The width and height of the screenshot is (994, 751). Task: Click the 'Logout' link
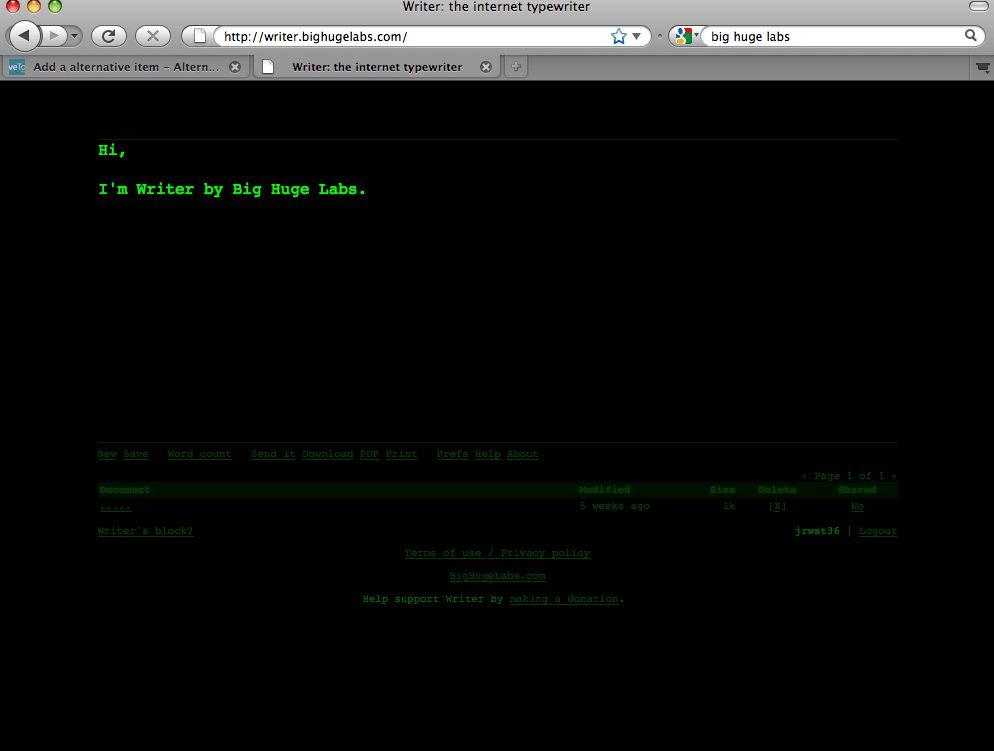point(878,530)
